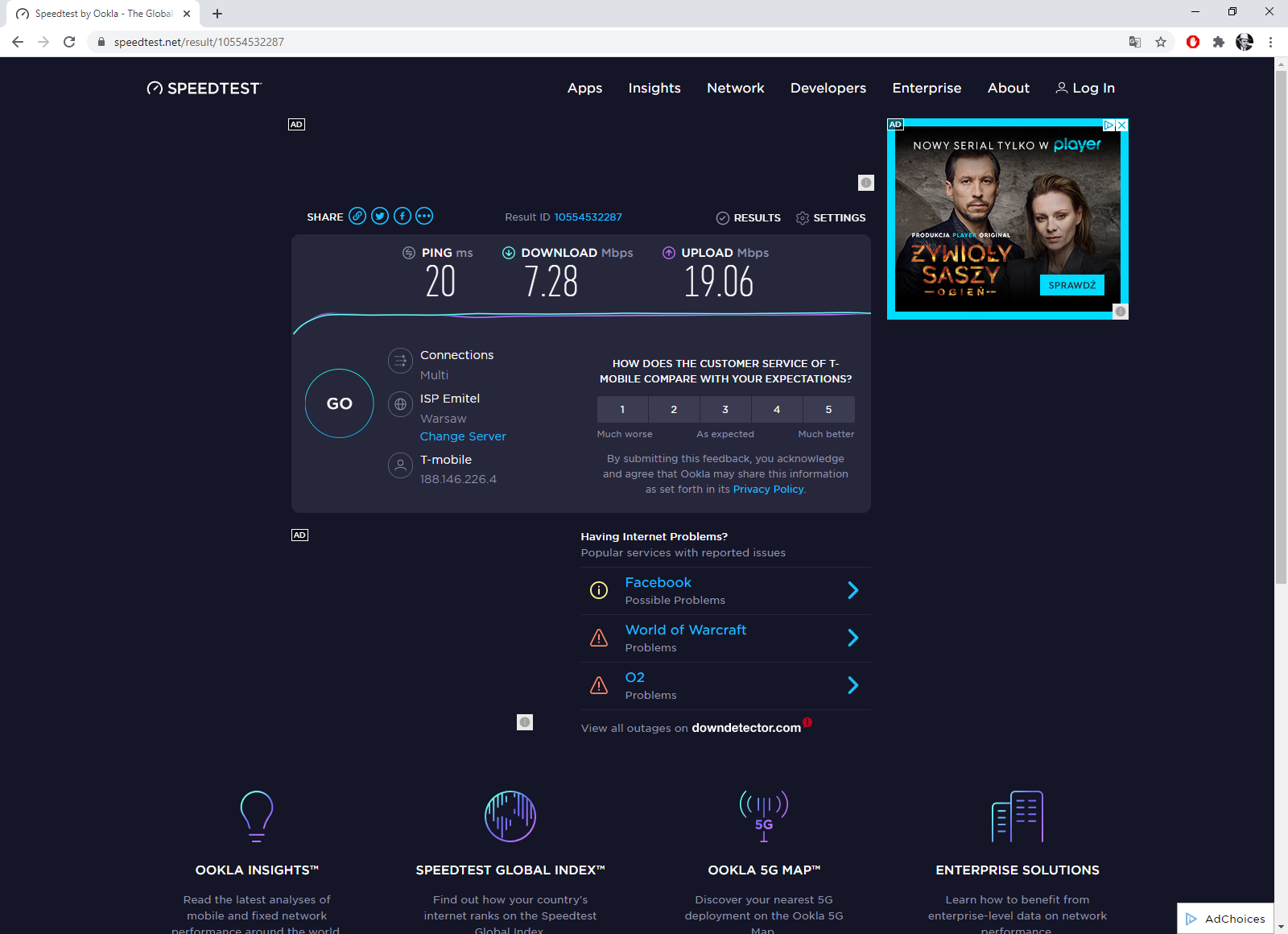Click the Ookla Insights lightbulb icon

257,816
